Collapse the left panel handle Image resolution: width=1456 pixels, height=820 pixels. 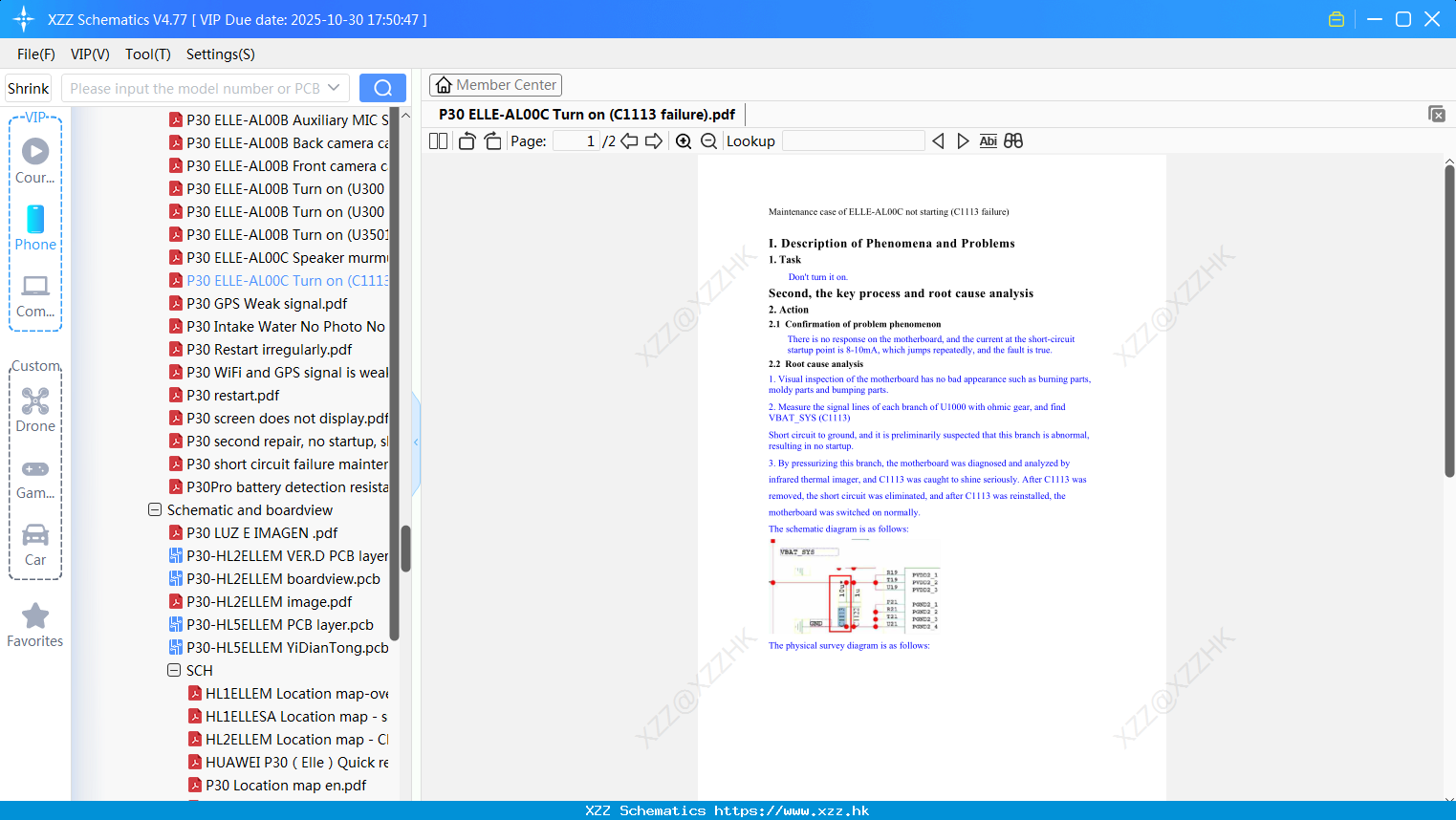416,442
